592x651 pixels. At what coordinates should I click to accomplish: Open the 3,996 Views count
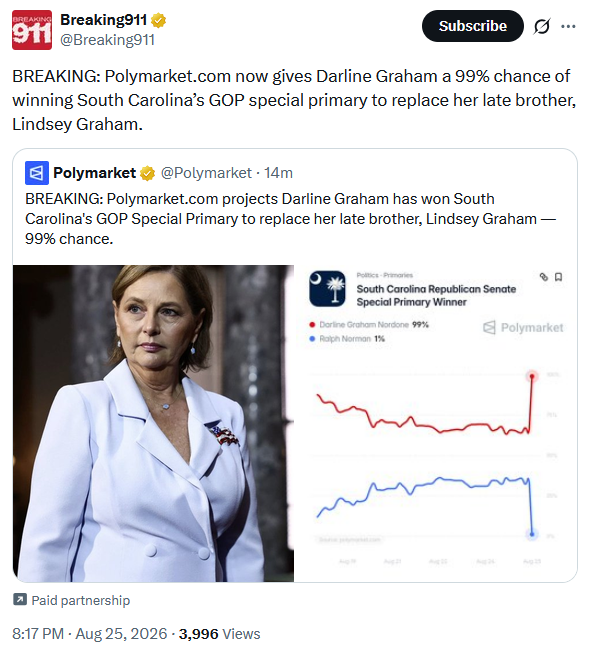pyautogui.click(x=220, y=634)
